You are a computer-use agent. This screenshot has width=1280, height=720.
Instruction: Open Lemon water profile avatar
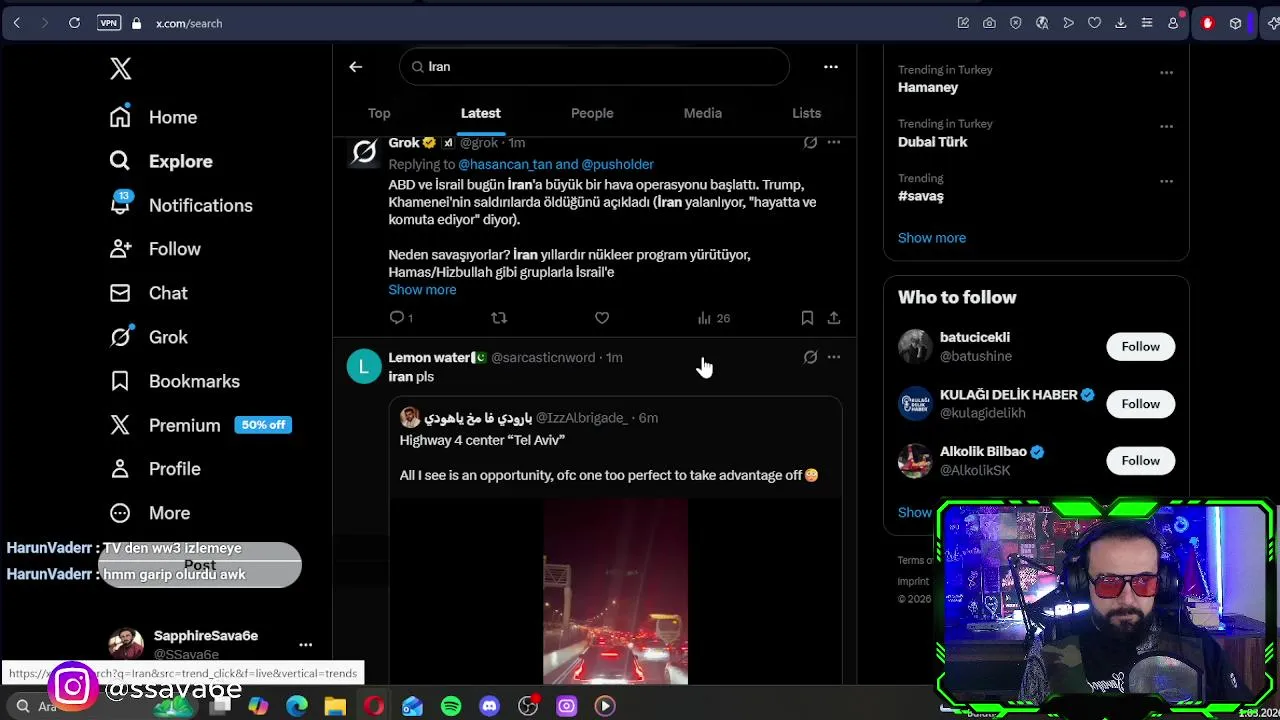(364, 366)
